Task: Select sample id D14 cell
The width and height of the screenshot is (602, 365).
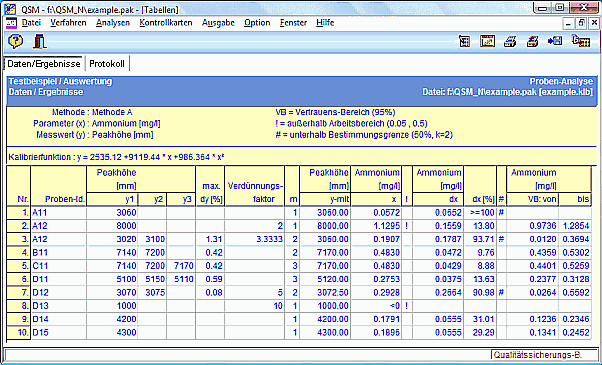Action: coord(58,319)
